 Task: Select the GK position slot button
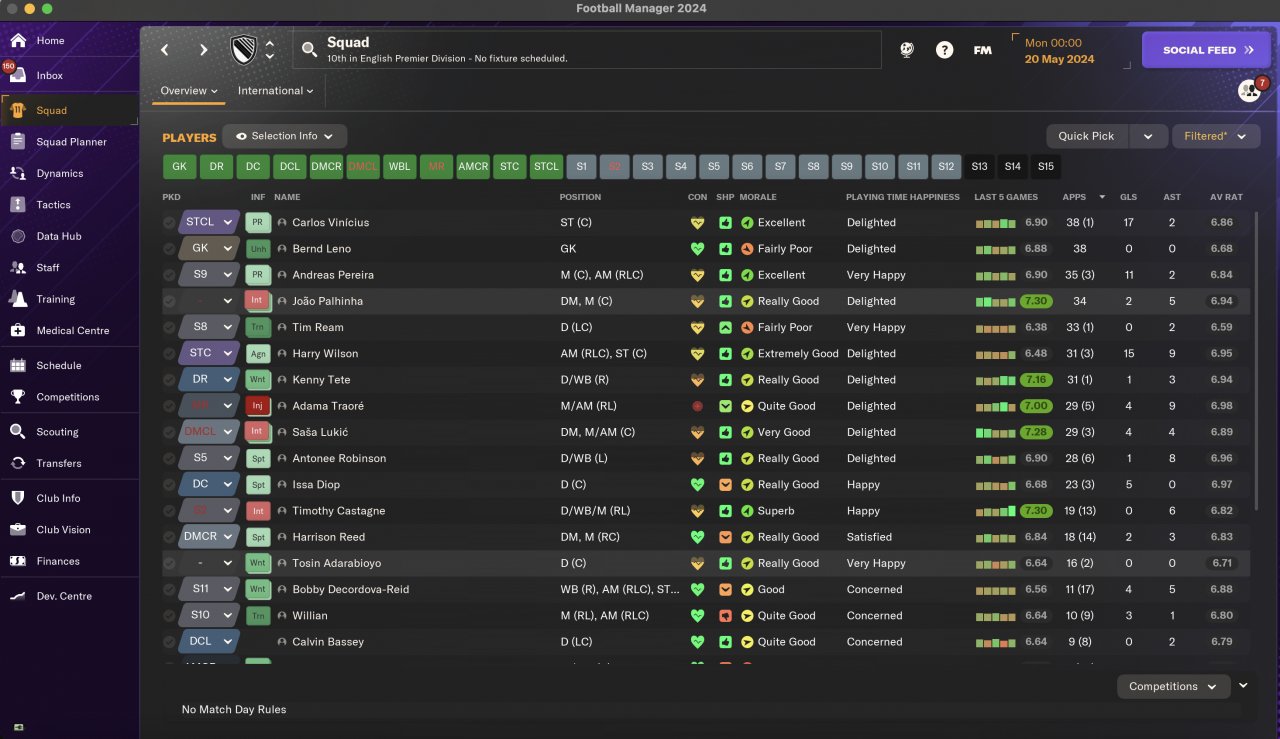pyautogui.click(x=179, y=167)
